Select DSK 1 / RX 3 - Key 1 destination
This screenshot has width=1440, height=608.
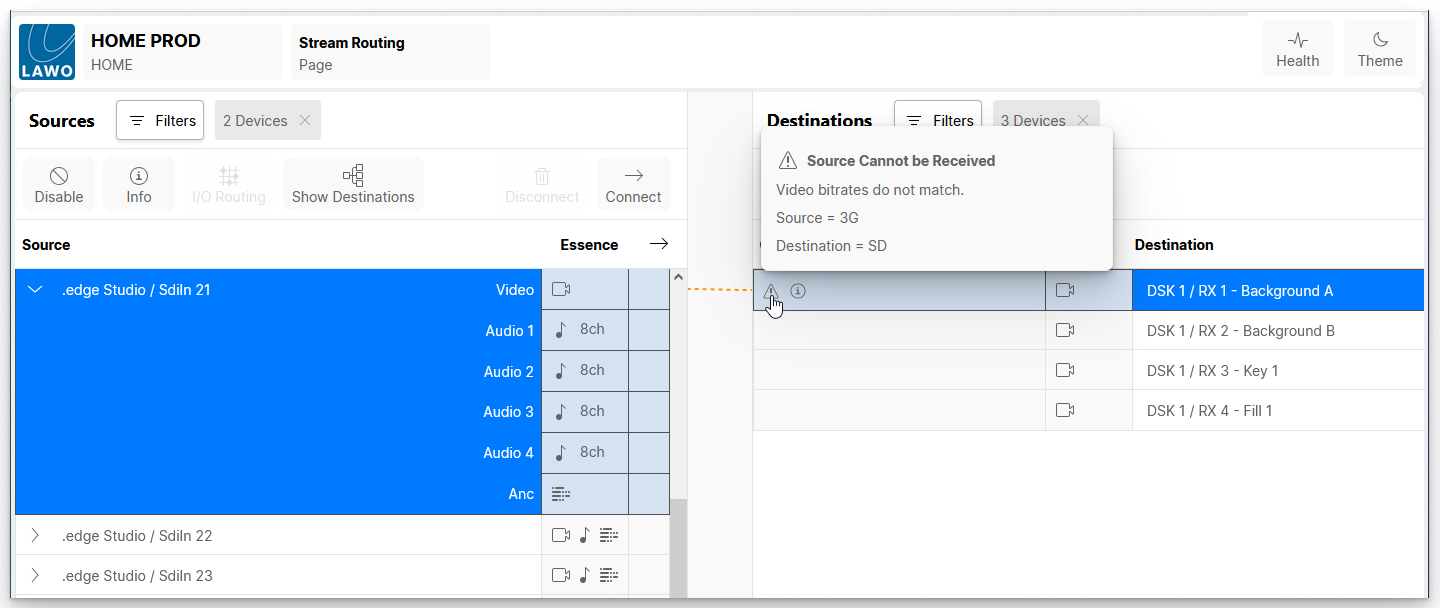(1212, 371)
